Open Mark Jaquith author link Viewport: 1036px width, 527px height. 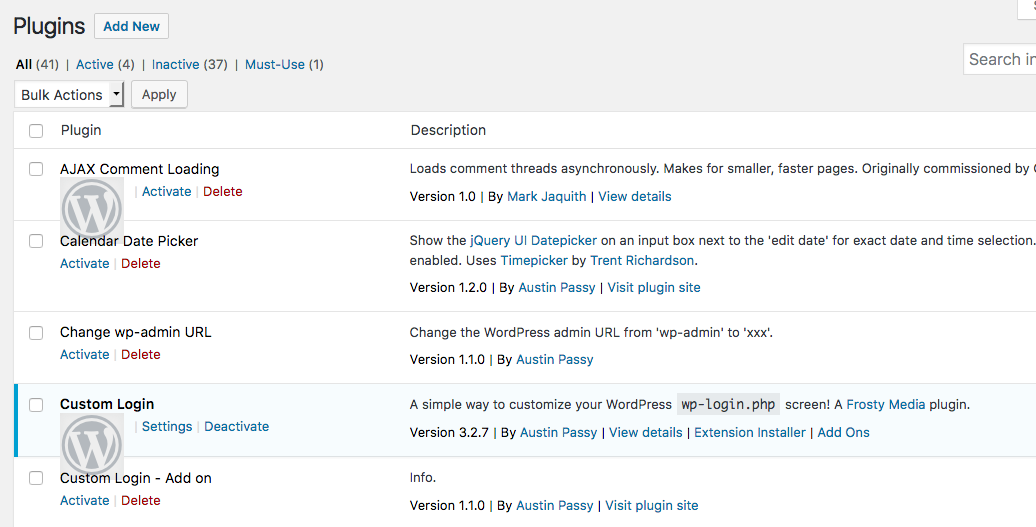pos(546,196)
